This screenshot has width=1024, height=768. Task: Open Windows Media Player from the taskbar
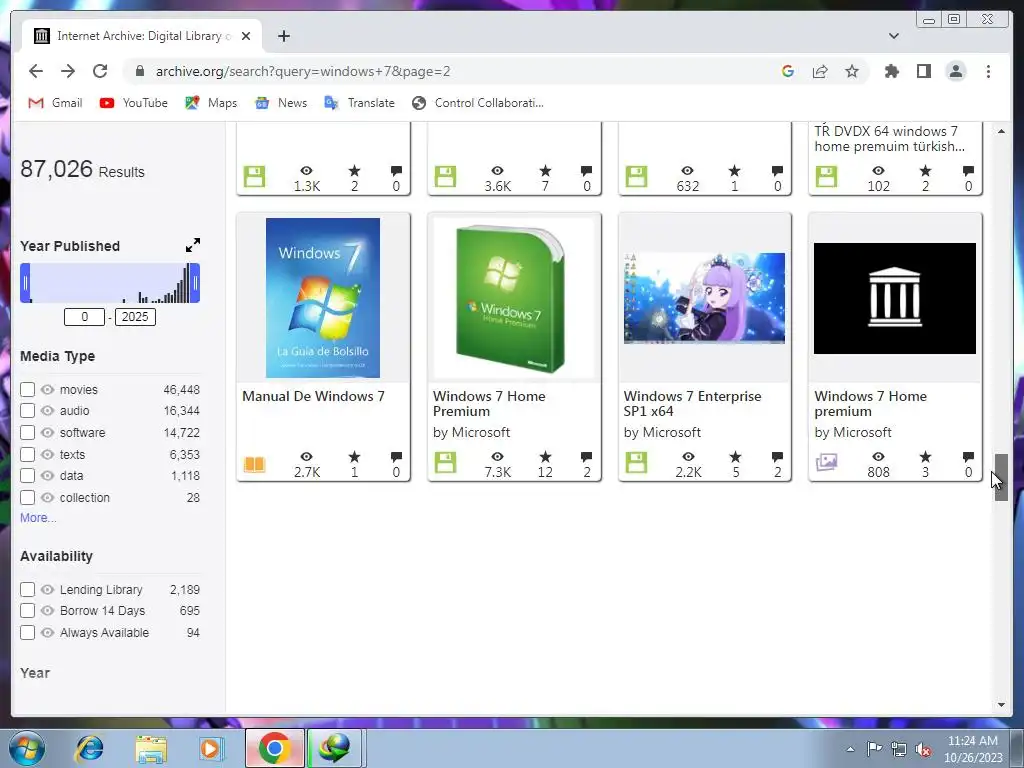(212, 748)
